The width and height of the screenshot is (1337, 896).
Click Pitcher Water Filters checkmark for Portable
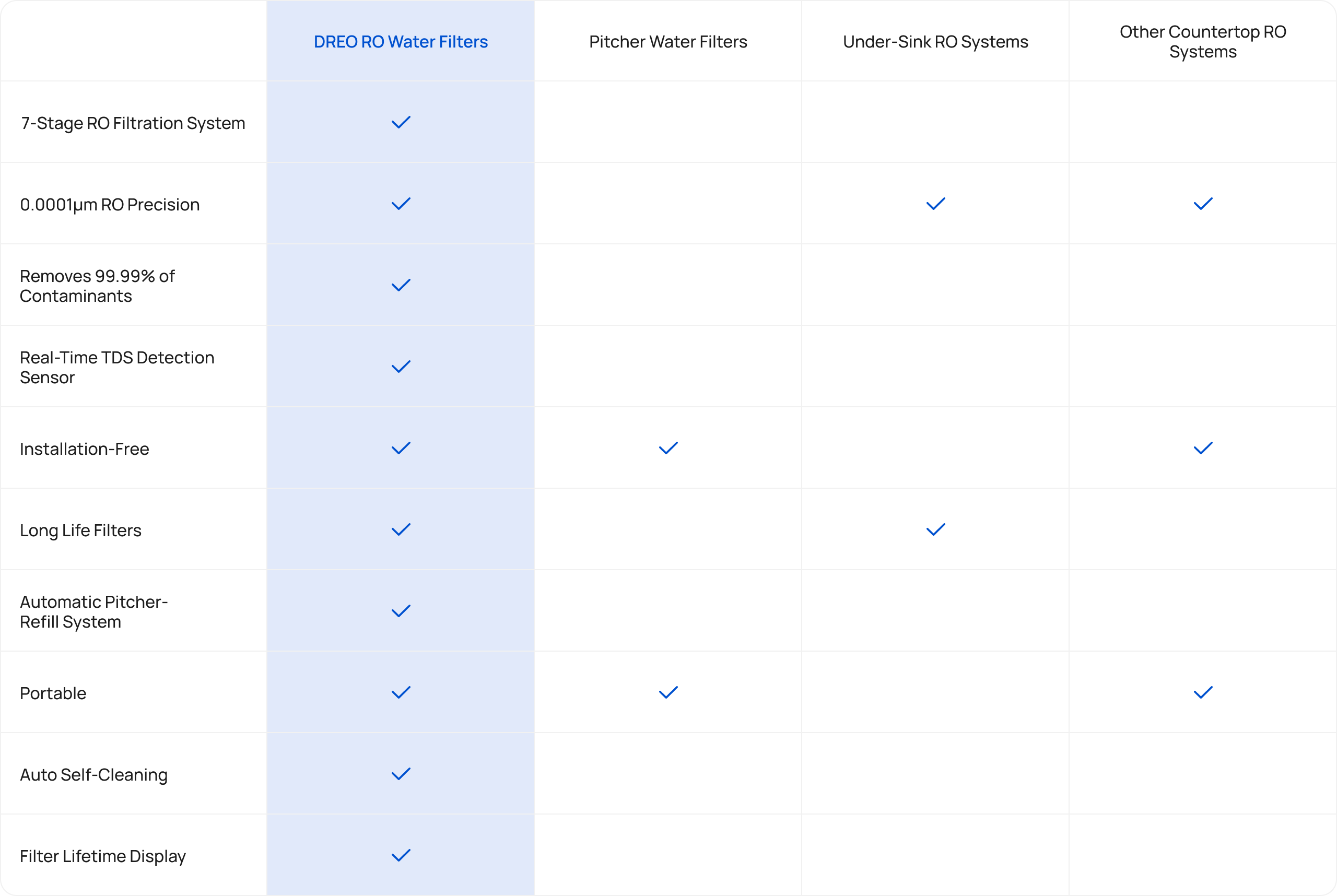tap(667, 692)
